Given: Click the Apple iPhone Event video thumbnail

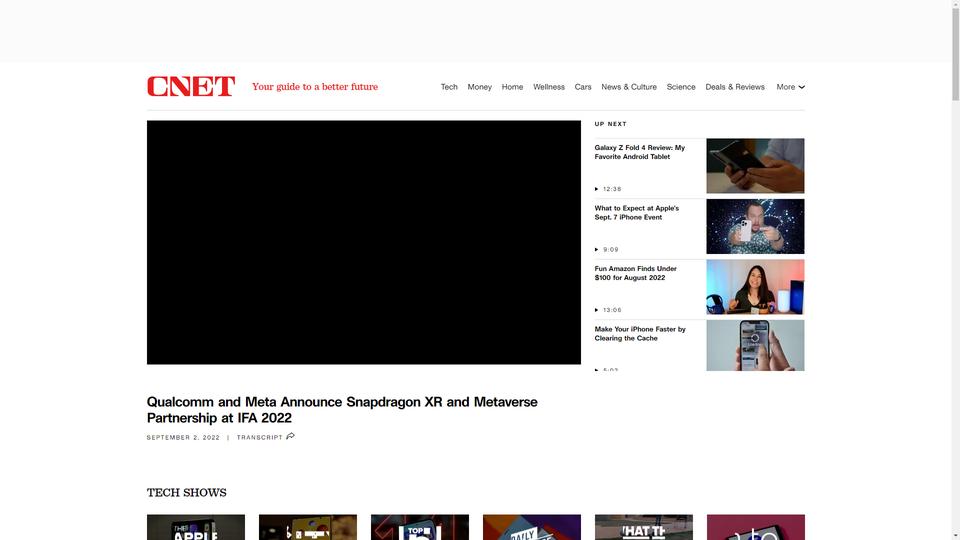Looking at the screenshot, I should tap(756, 227).
